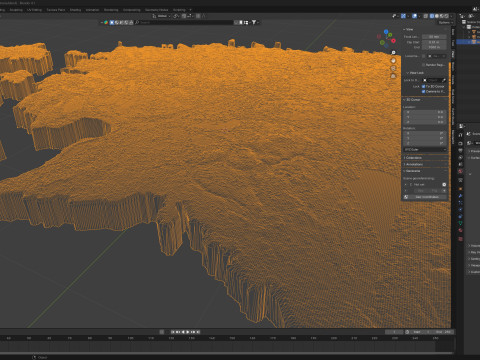The width and height of the screenshot is (480, 360).
Task: Select solid viewport shading mode
Action: (x=437, y=16)
